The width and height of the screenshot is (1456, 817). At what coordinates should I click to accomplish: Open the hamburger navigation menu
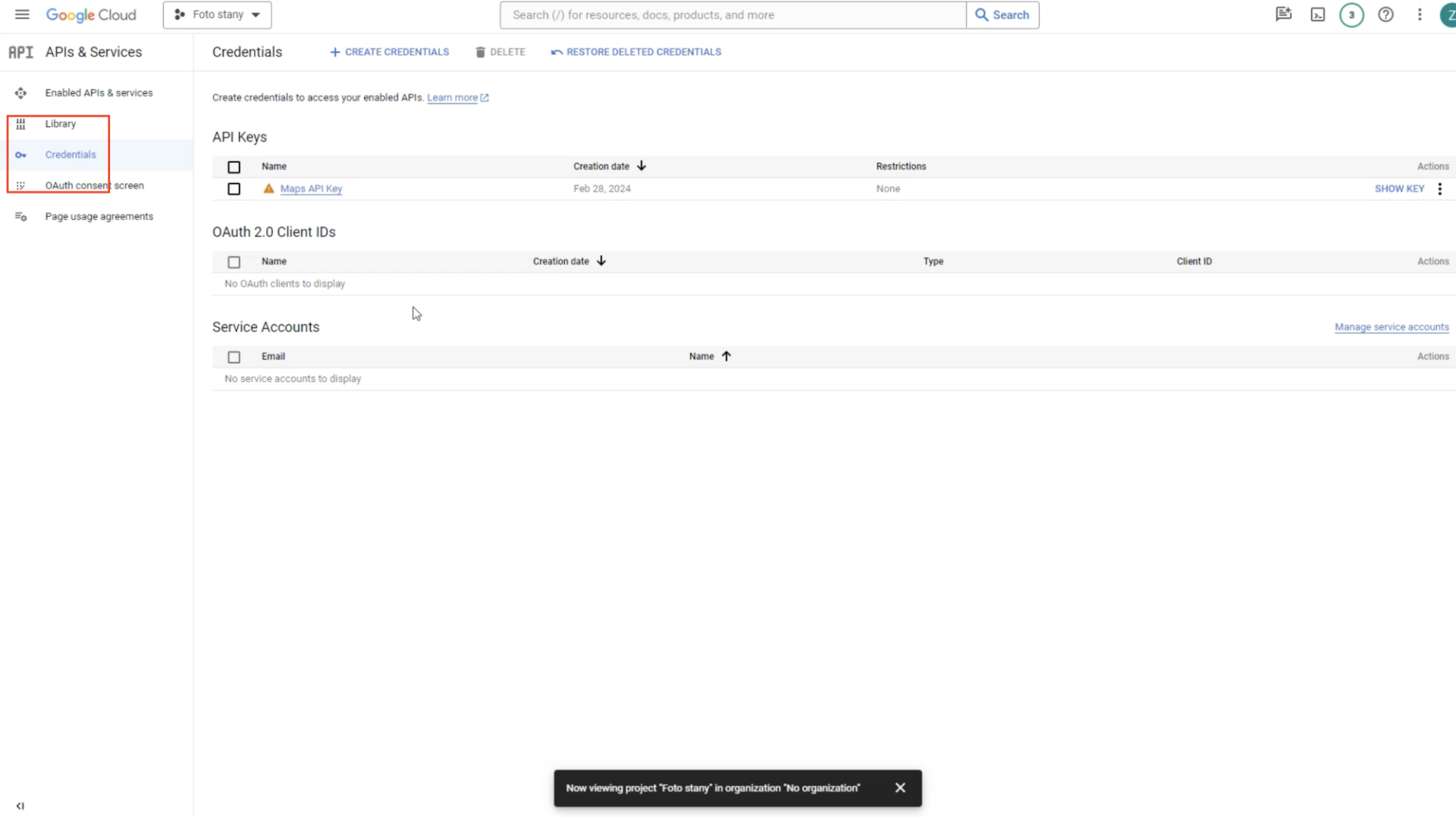(x=22, y=14)
